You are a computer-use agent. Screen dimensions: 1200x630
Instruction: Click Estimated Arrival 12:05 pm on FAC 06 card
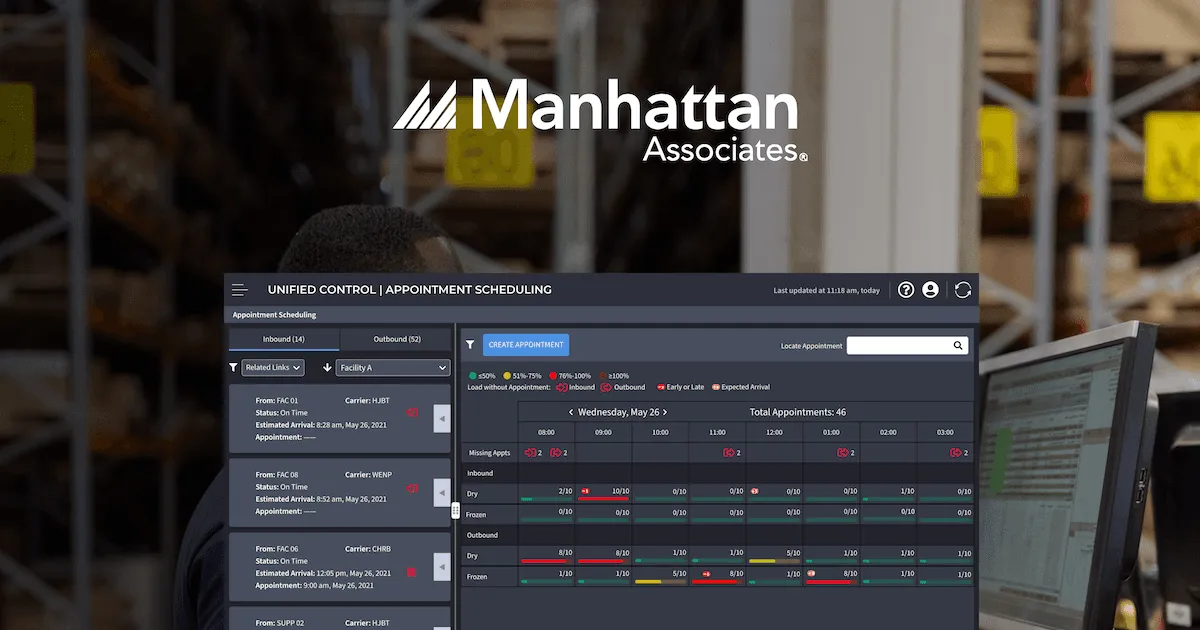point(323,573)
